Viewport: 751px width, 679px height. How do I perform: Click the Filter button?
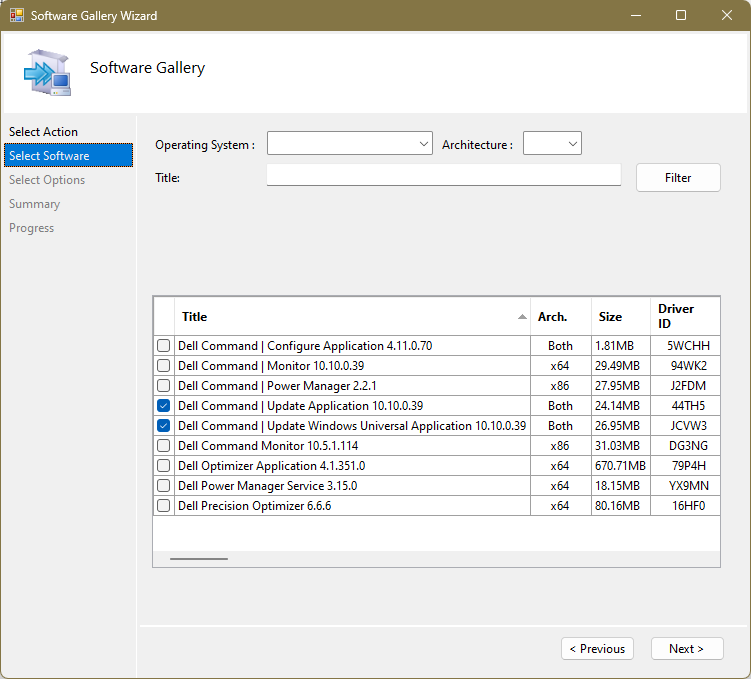click(x=678, y=178)
